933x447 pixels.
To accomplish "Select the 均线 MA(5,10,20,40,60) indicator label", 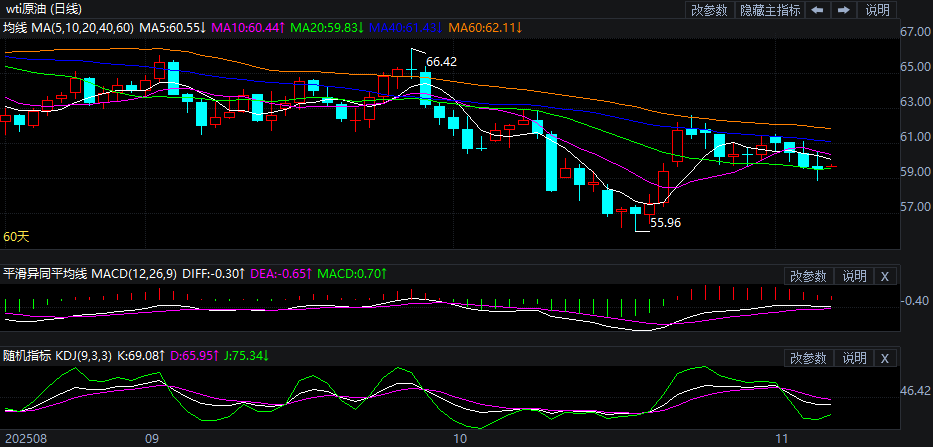I will coord(68,29).
